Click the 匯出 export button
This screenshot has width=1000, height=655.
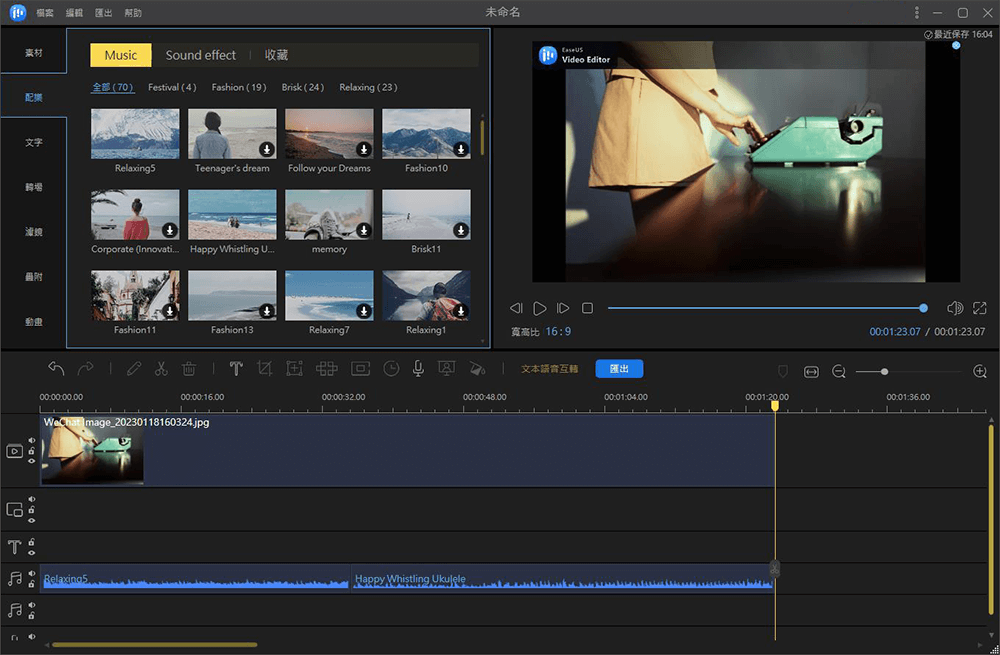point(619,368)
